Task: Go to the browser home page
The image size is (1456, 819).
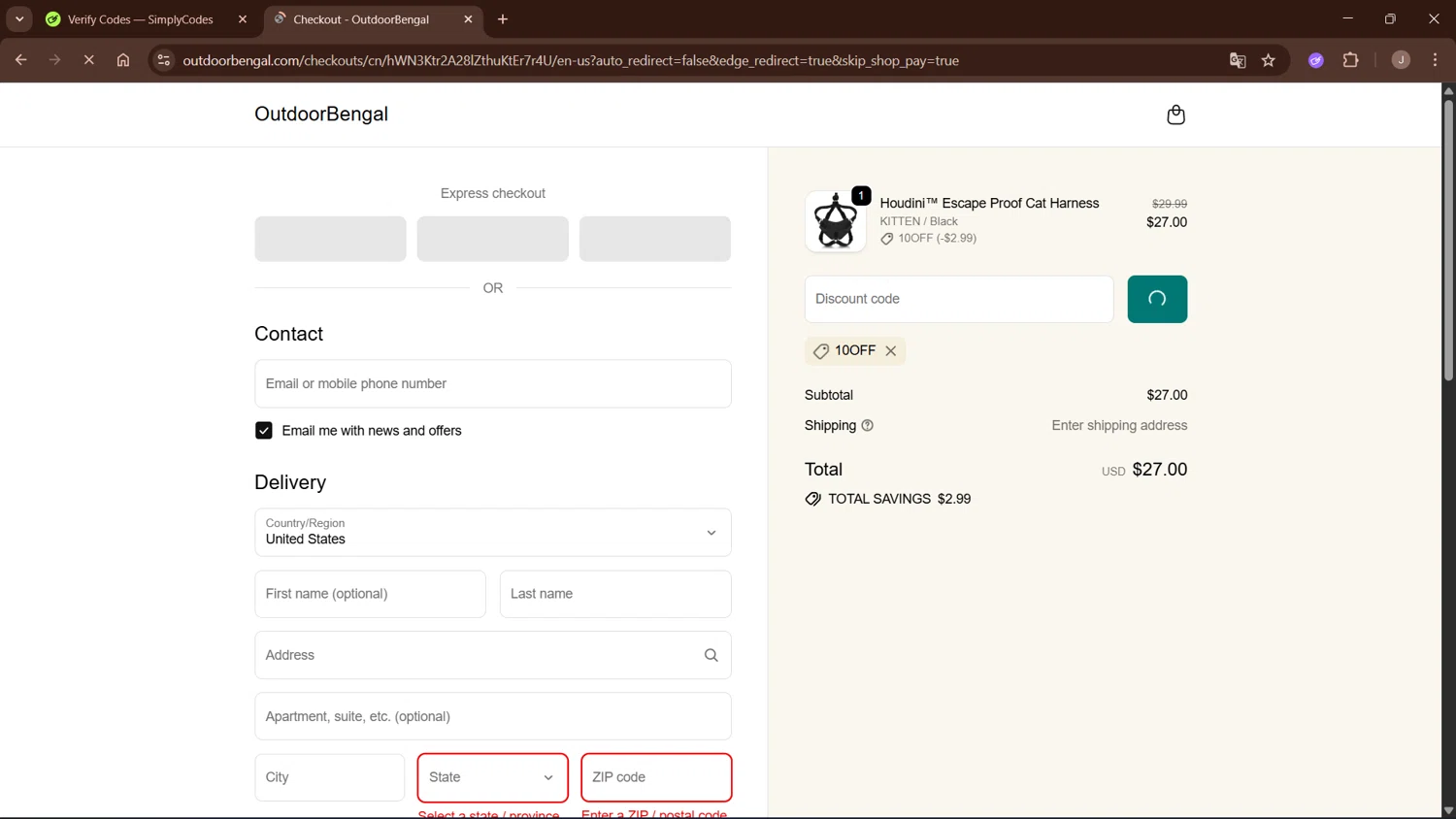Action: tap(123, 60)
